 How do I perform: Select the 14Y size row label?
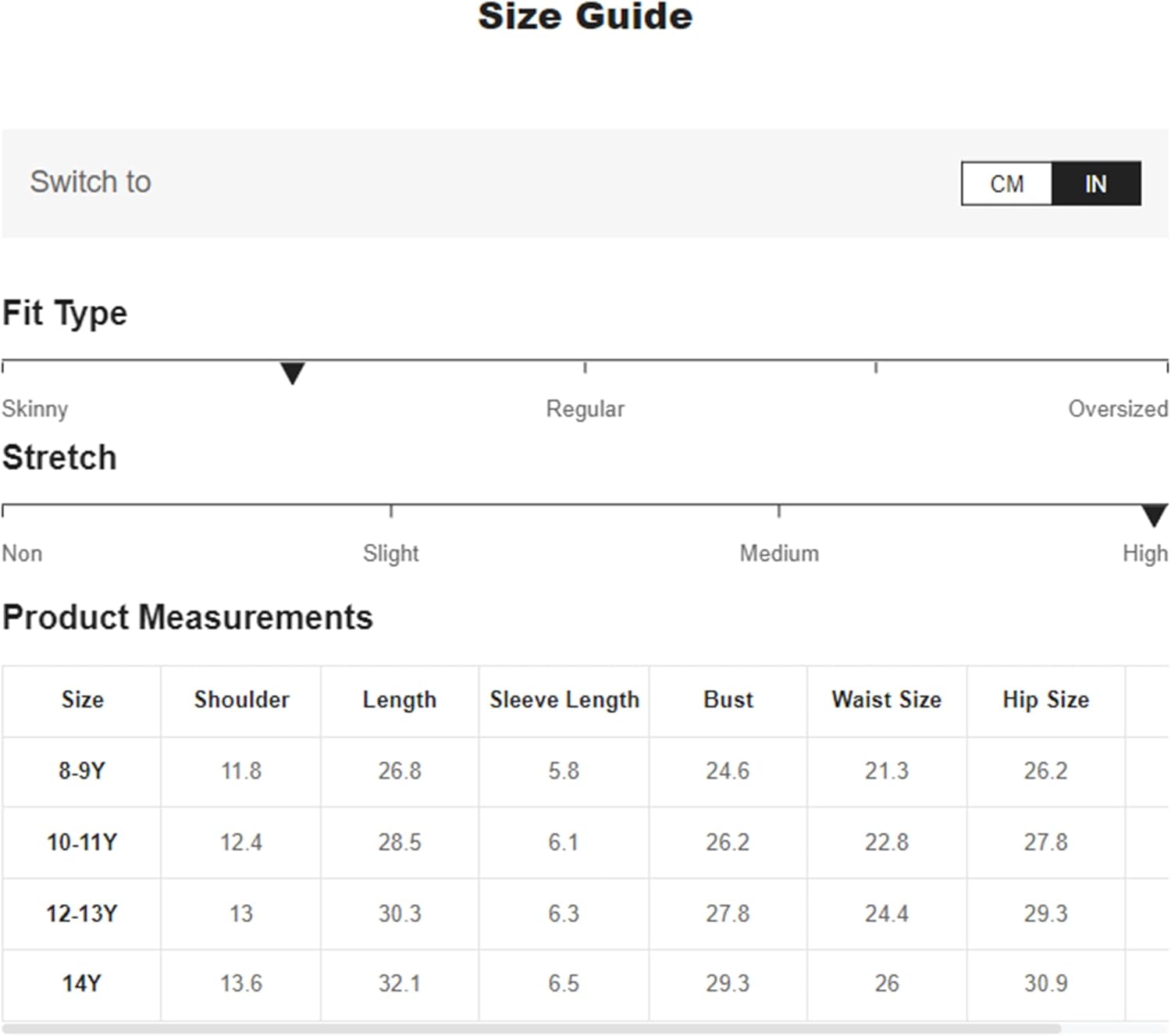[x=82, y=984]
